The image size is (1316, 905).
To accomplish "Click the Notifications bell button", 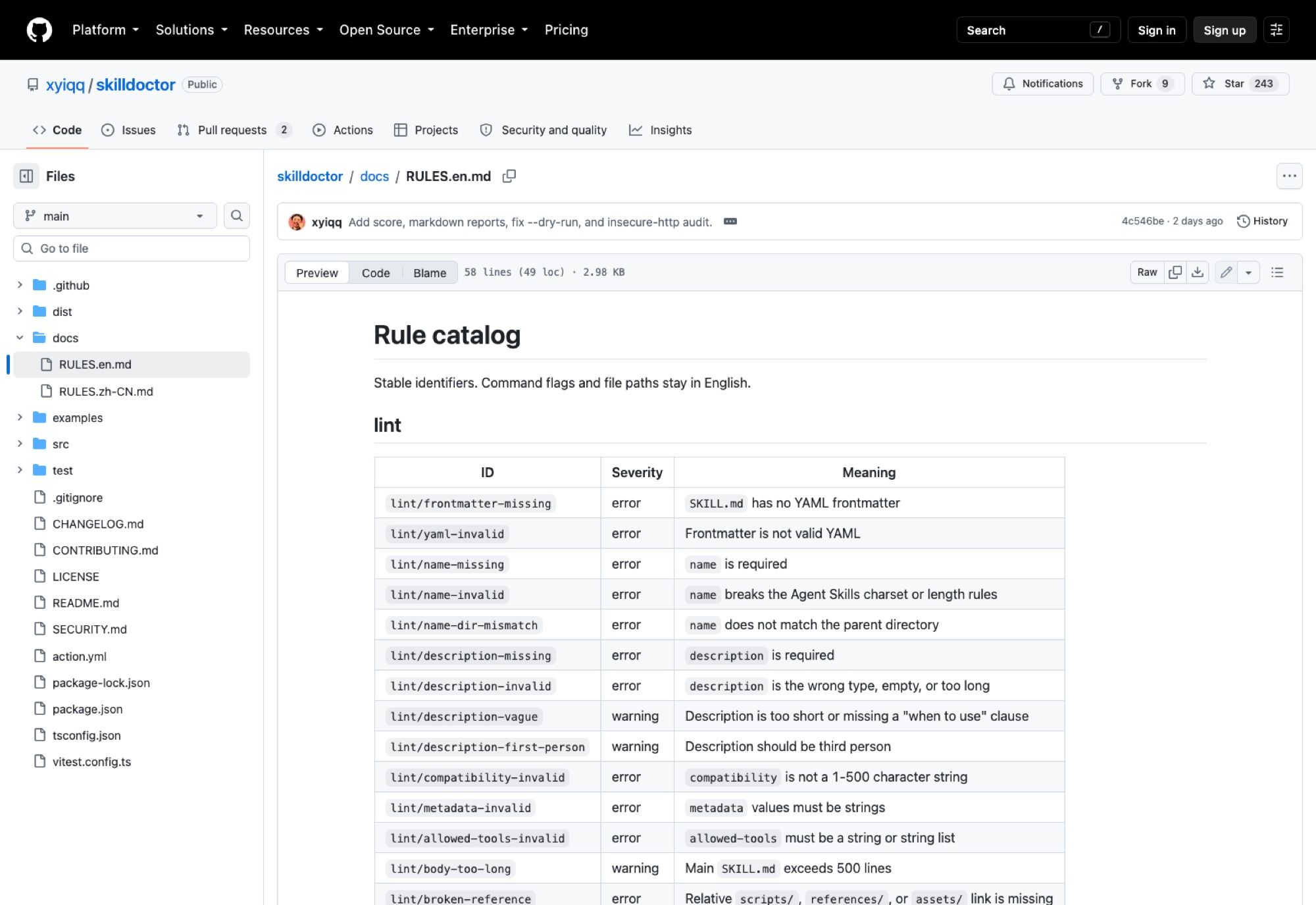I will point(1042,84).
